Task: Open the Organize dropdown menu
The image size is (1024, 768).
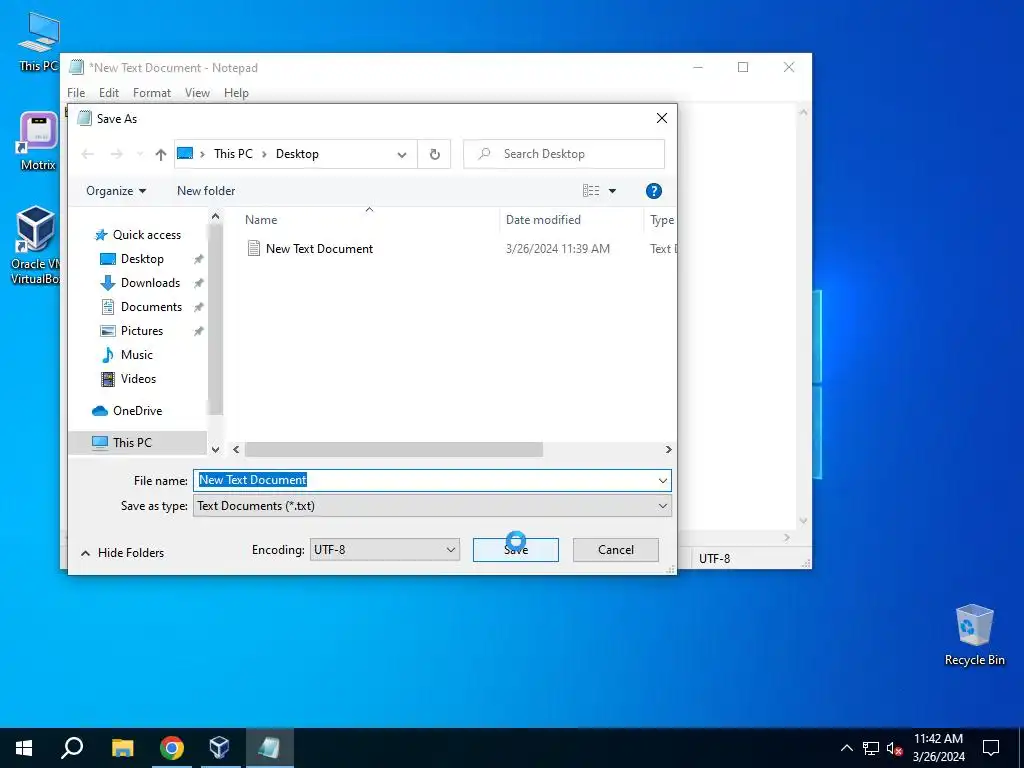Action: 116,191
